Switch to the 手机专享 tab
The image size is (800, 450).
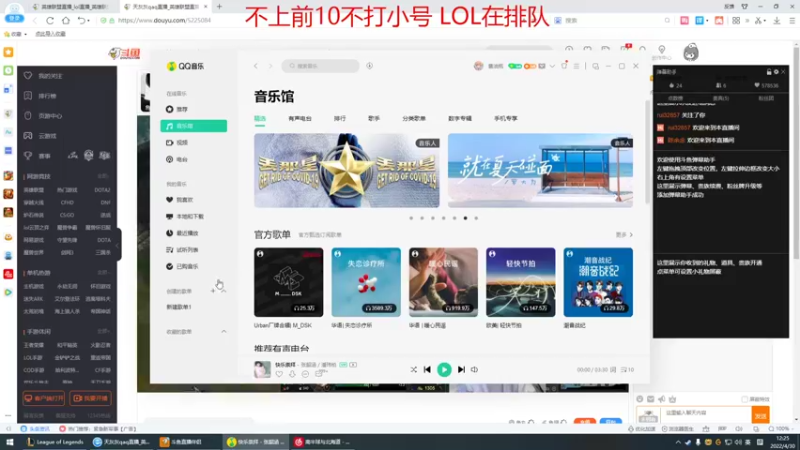506,118
